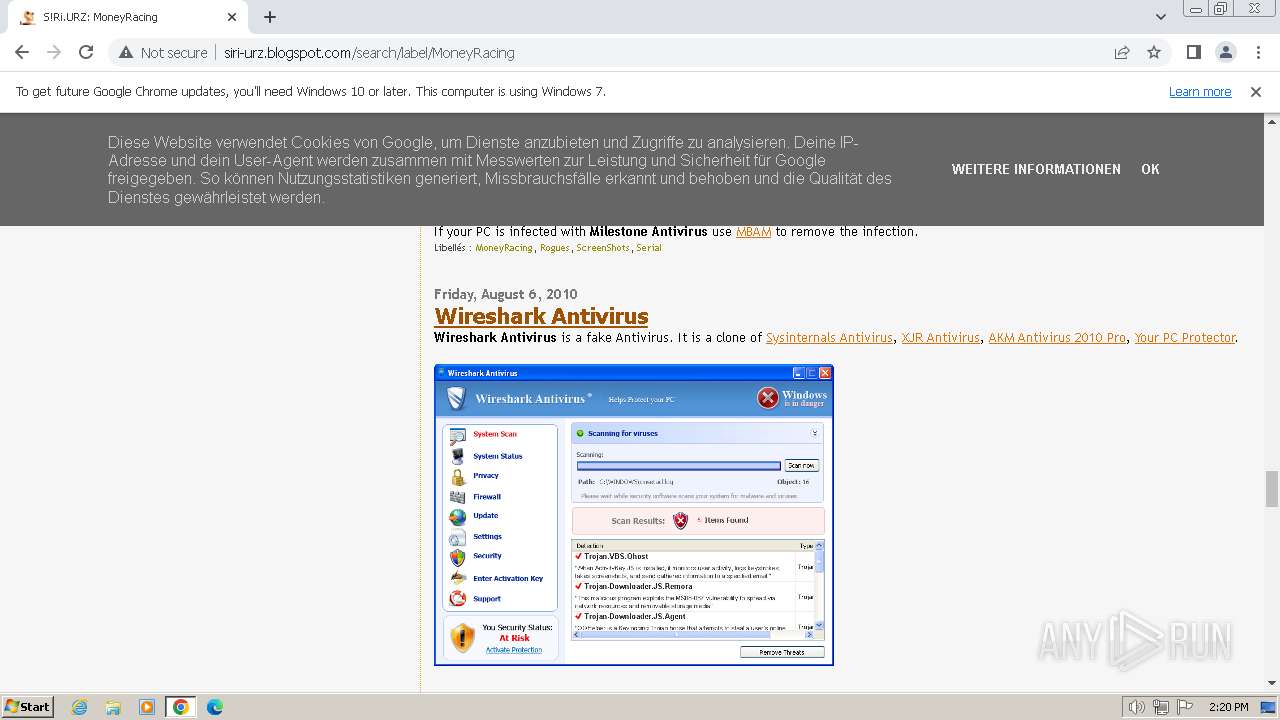This screenshot has width=1280, height=720.
Task: Bookmark this page with the star
Action: tap(1154, 52)
